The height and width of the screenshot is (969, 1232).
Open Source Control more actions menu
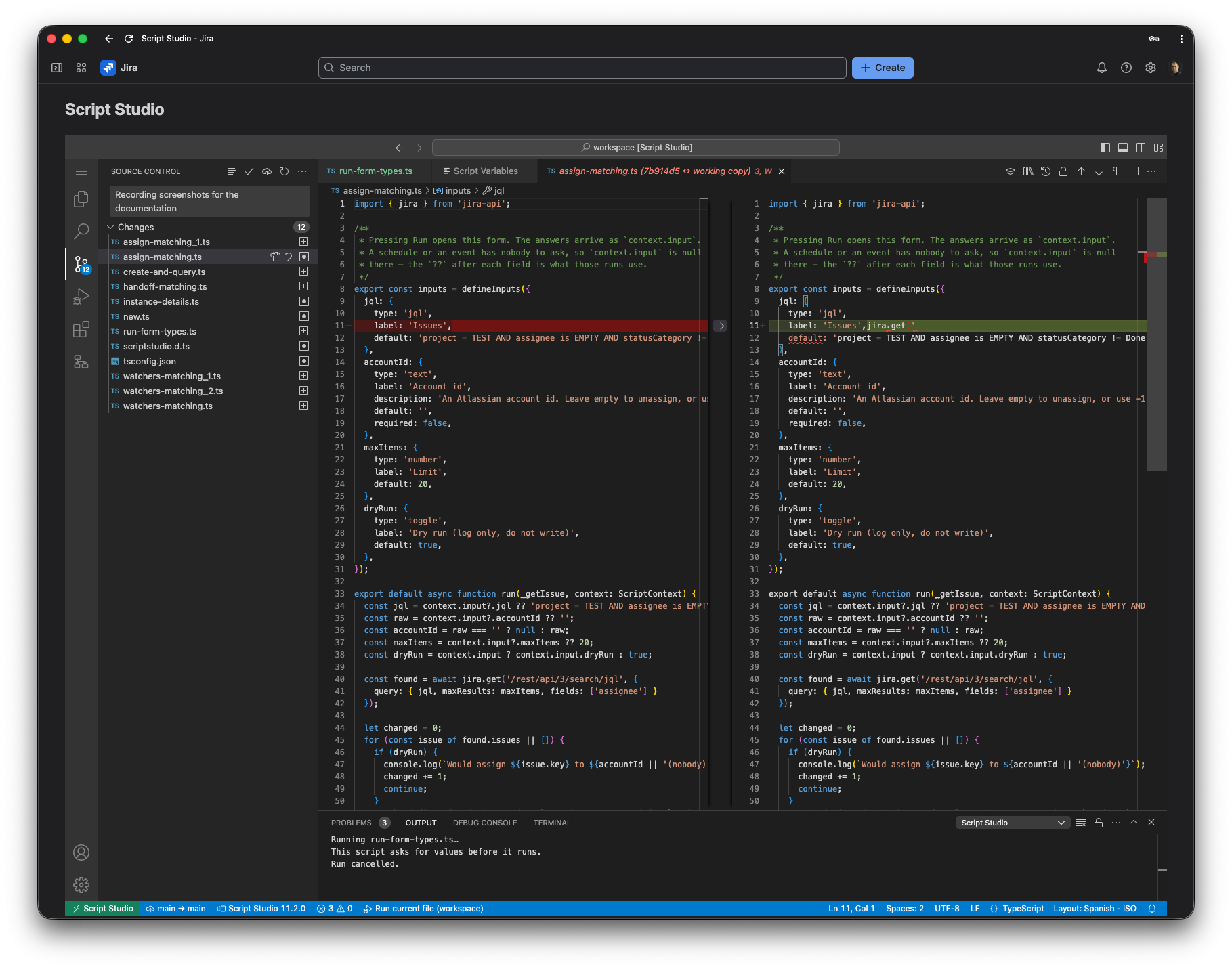click(302, 171)
